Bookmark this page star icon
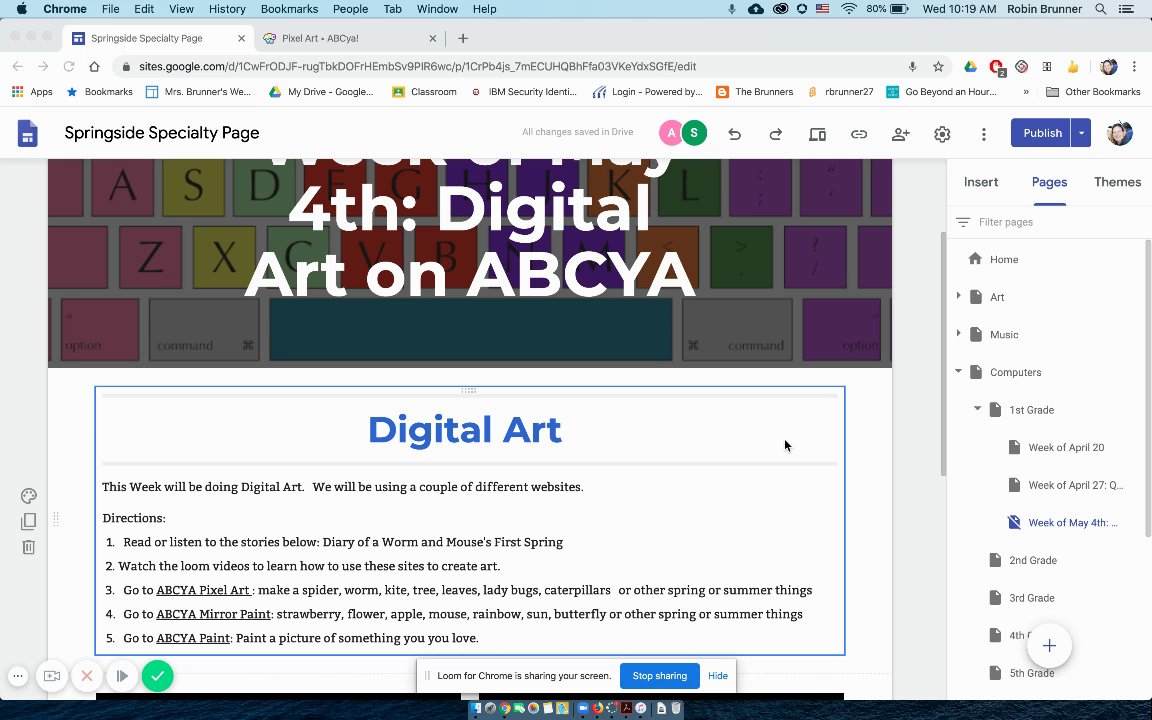Image resolution: width=1152 pixels, height=720 pixels. pyautogui.click(x=938, y=66)
